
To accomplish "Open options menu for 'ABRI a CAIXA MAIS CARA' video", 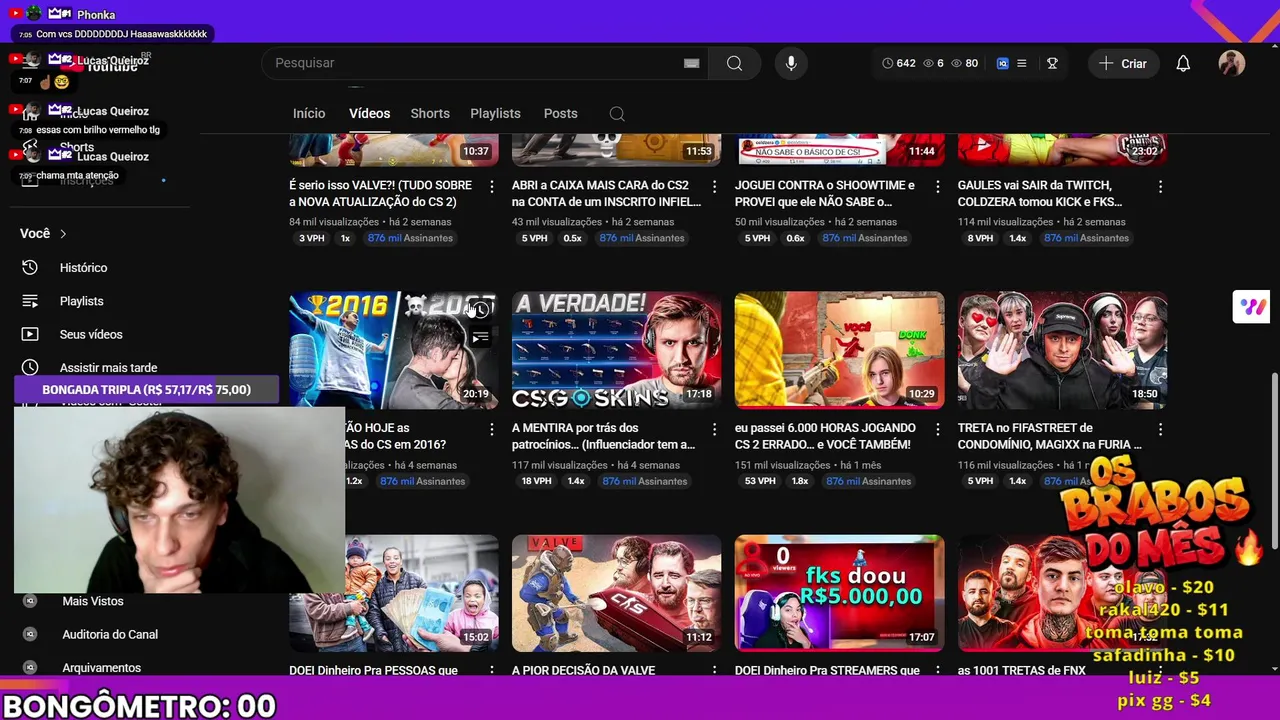I will (x=714, y=187).
